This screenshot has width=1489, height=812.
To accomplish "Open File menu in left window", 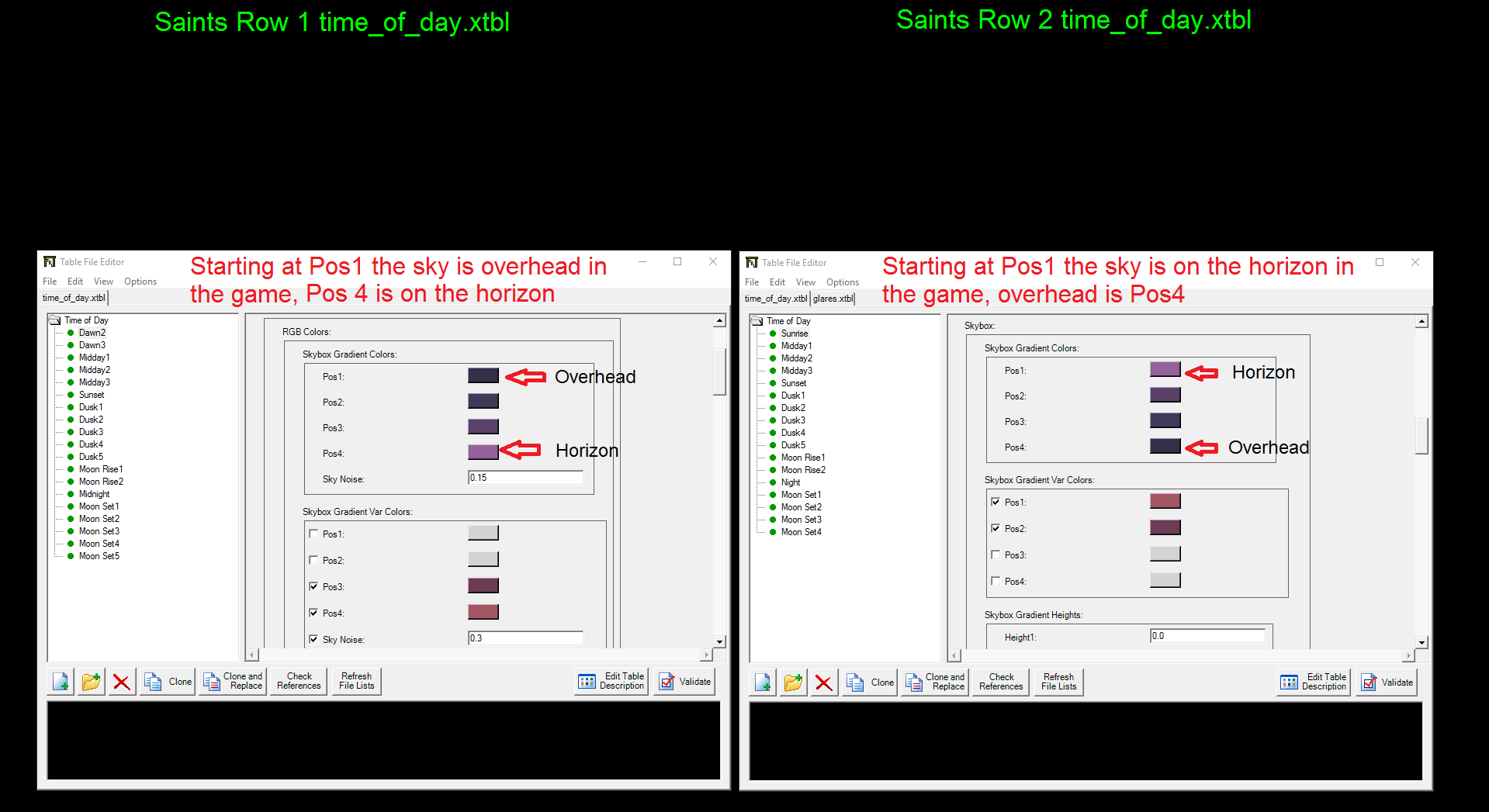I will point(50,282).
